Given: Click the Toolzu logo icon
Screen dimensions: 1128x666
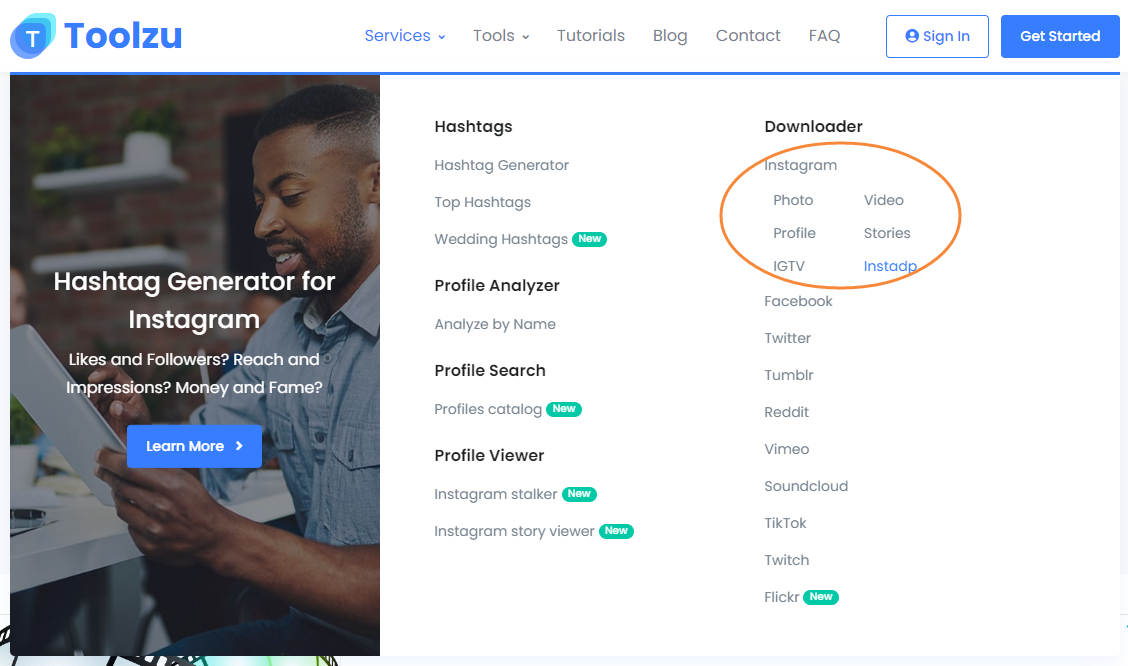Looking at the screenshot, I should pos(33,36).
